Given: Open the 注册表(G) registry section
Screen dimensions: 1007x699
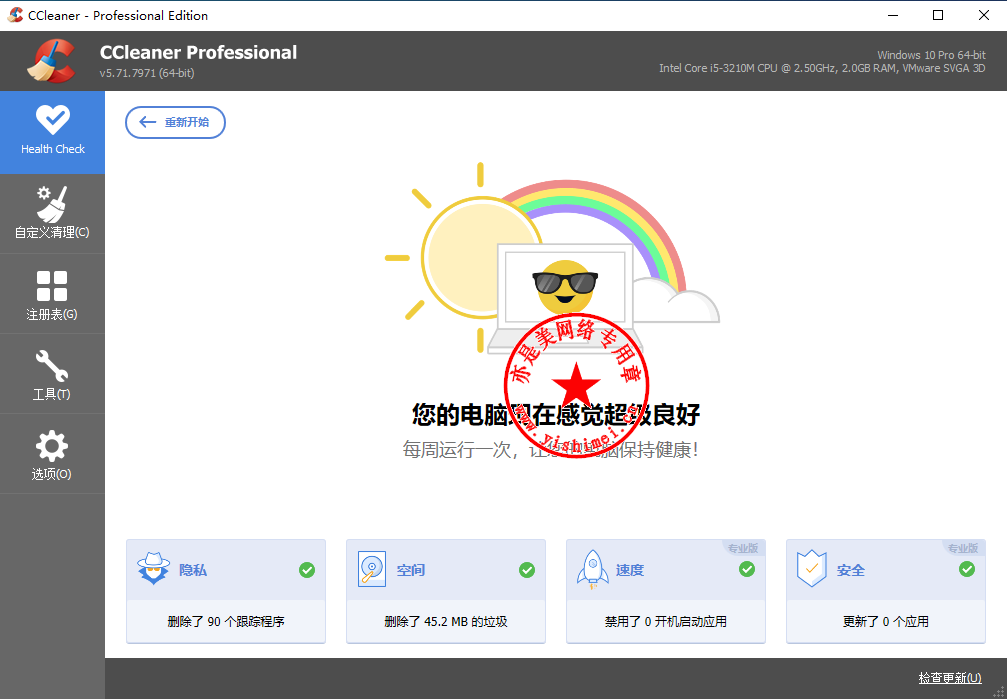Looking at the screenshot, I should (x=52, y=294).
